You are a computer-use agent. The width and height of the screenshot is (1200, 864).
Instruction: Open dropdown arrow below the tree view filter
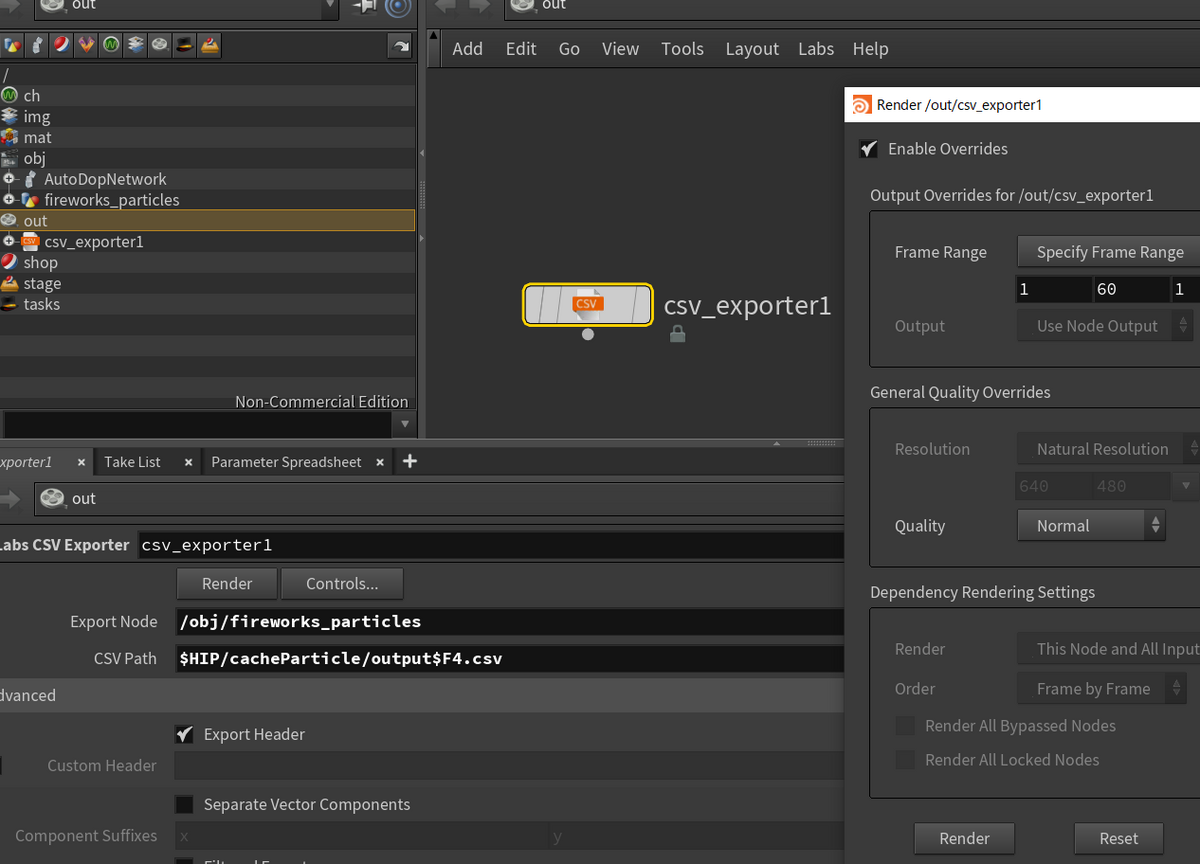(x=405, y=424)
